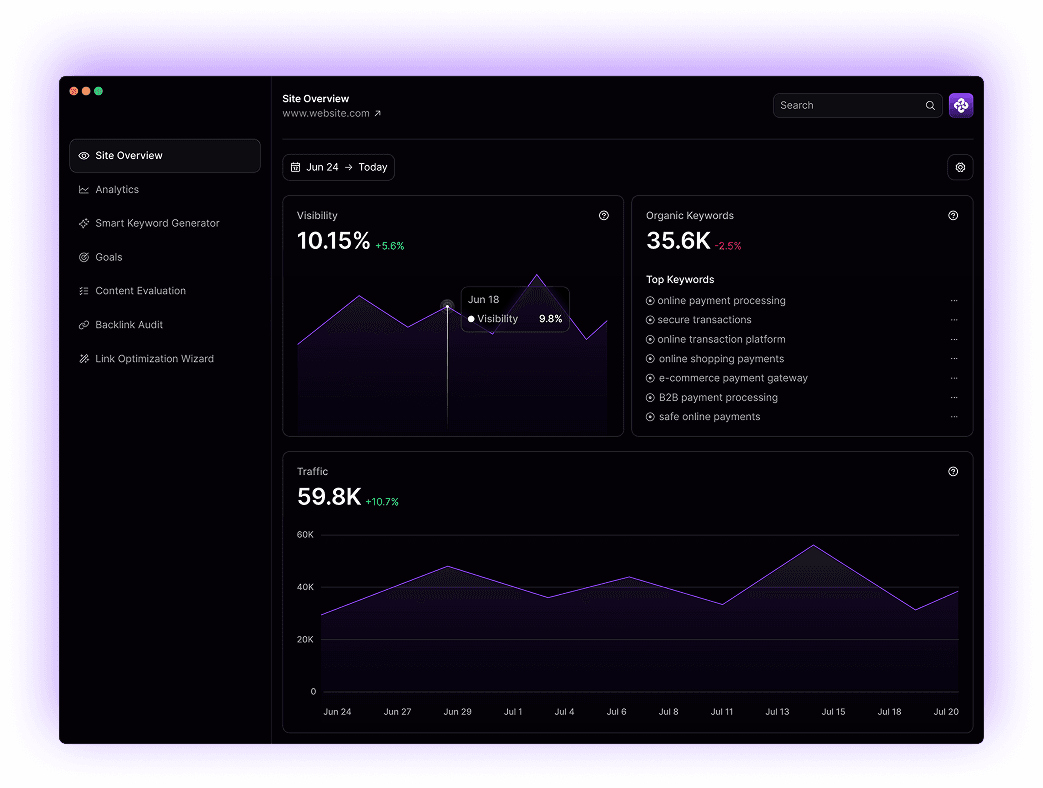The height and width of the screenshot is (788, 1043).
Task: Click the Traffic card help icon
Action: pos(953,472)
